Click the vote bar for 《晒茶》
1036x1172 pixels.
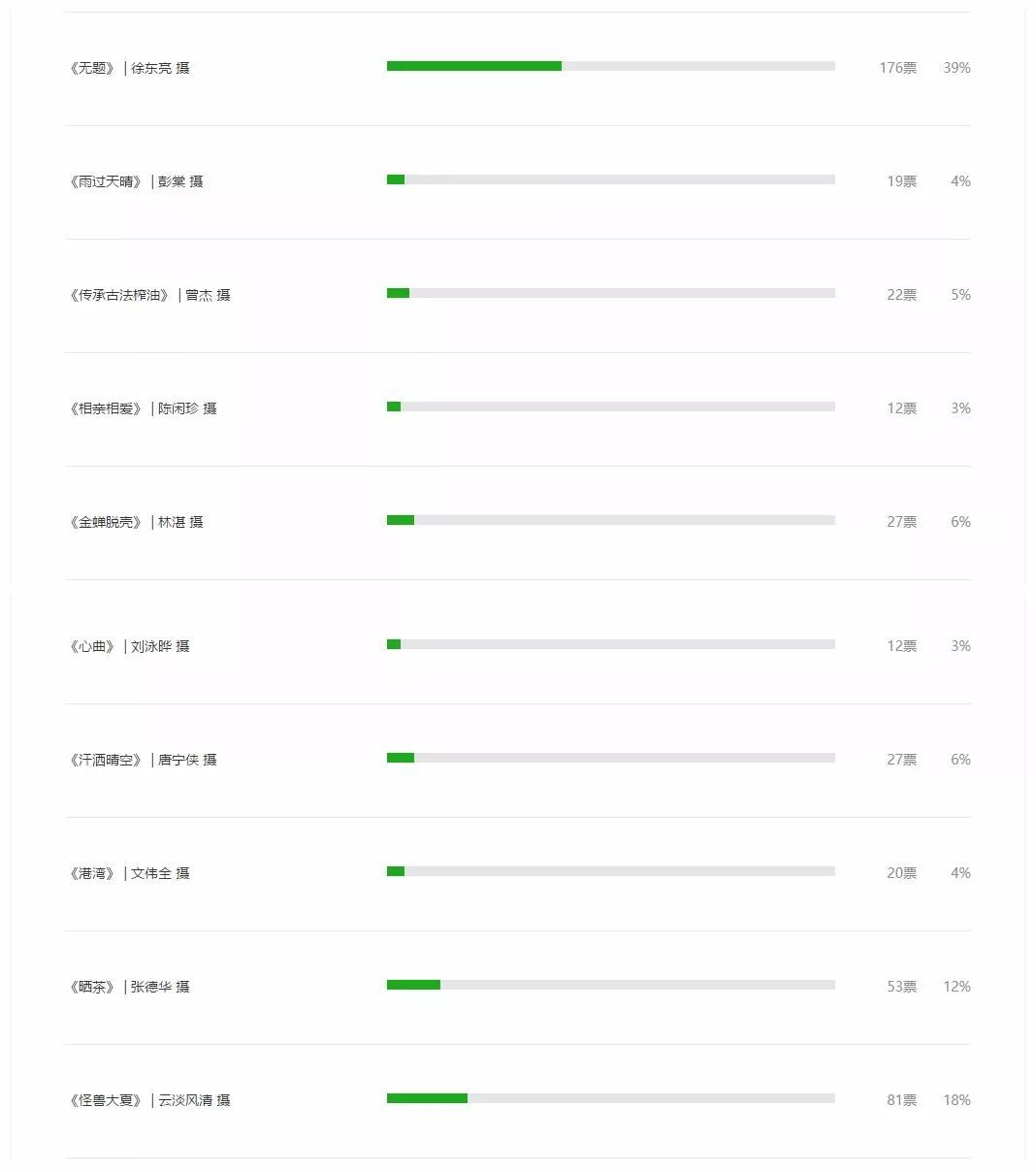[x=611, y=985]
